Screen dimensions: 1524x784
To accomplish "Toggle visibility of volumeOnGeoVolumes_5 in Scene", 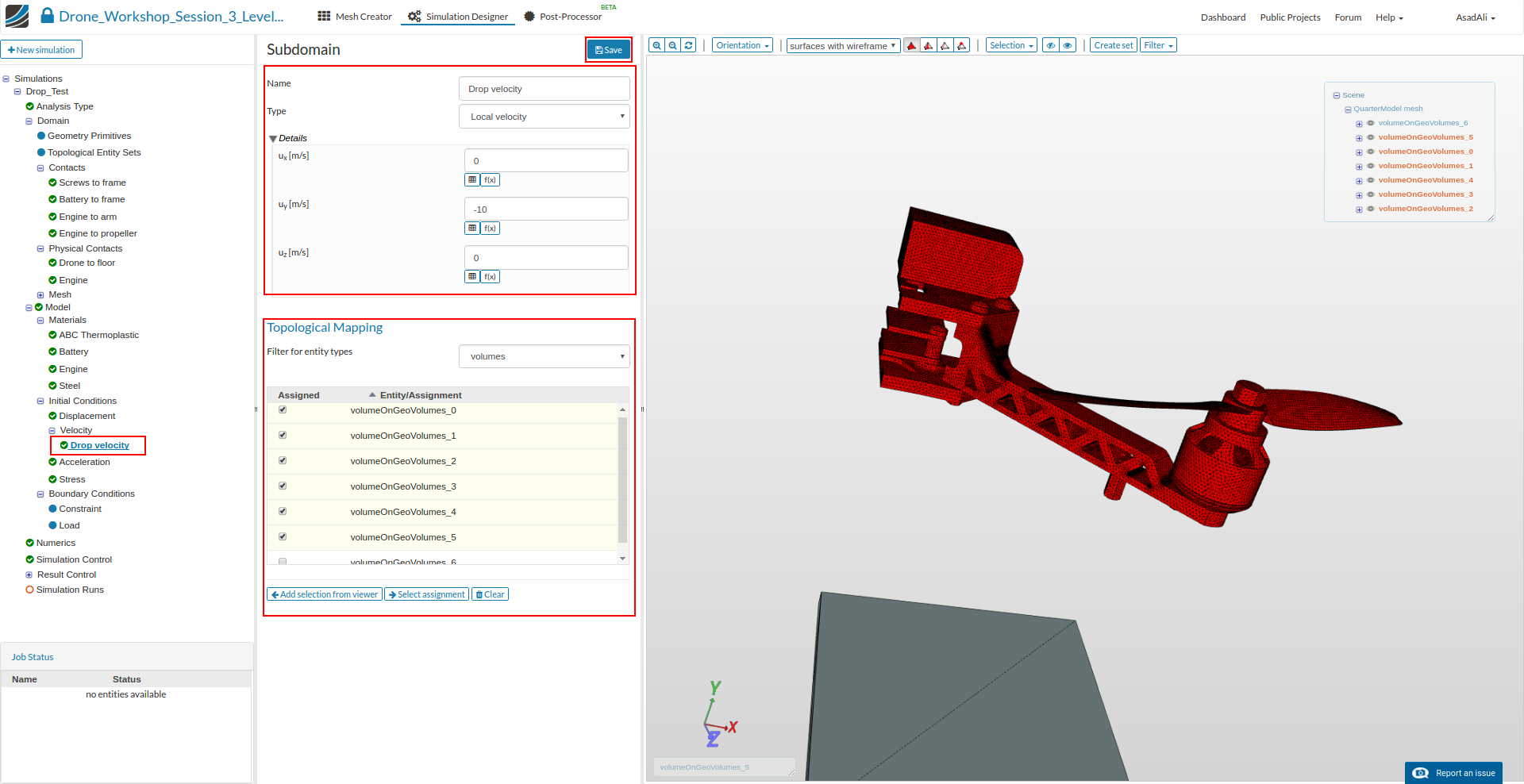I will 1371,137.
